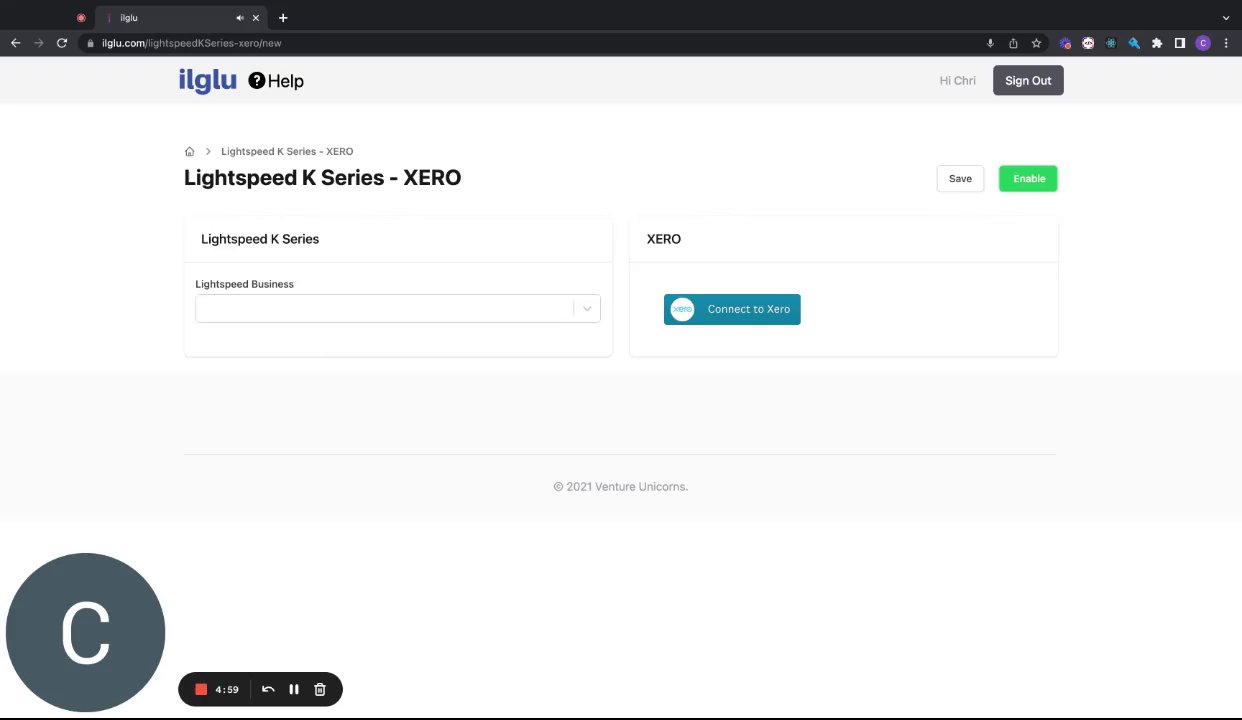Click the address bar URL
The height and width of the screenshot is (720, 1242).
[191, 43]
